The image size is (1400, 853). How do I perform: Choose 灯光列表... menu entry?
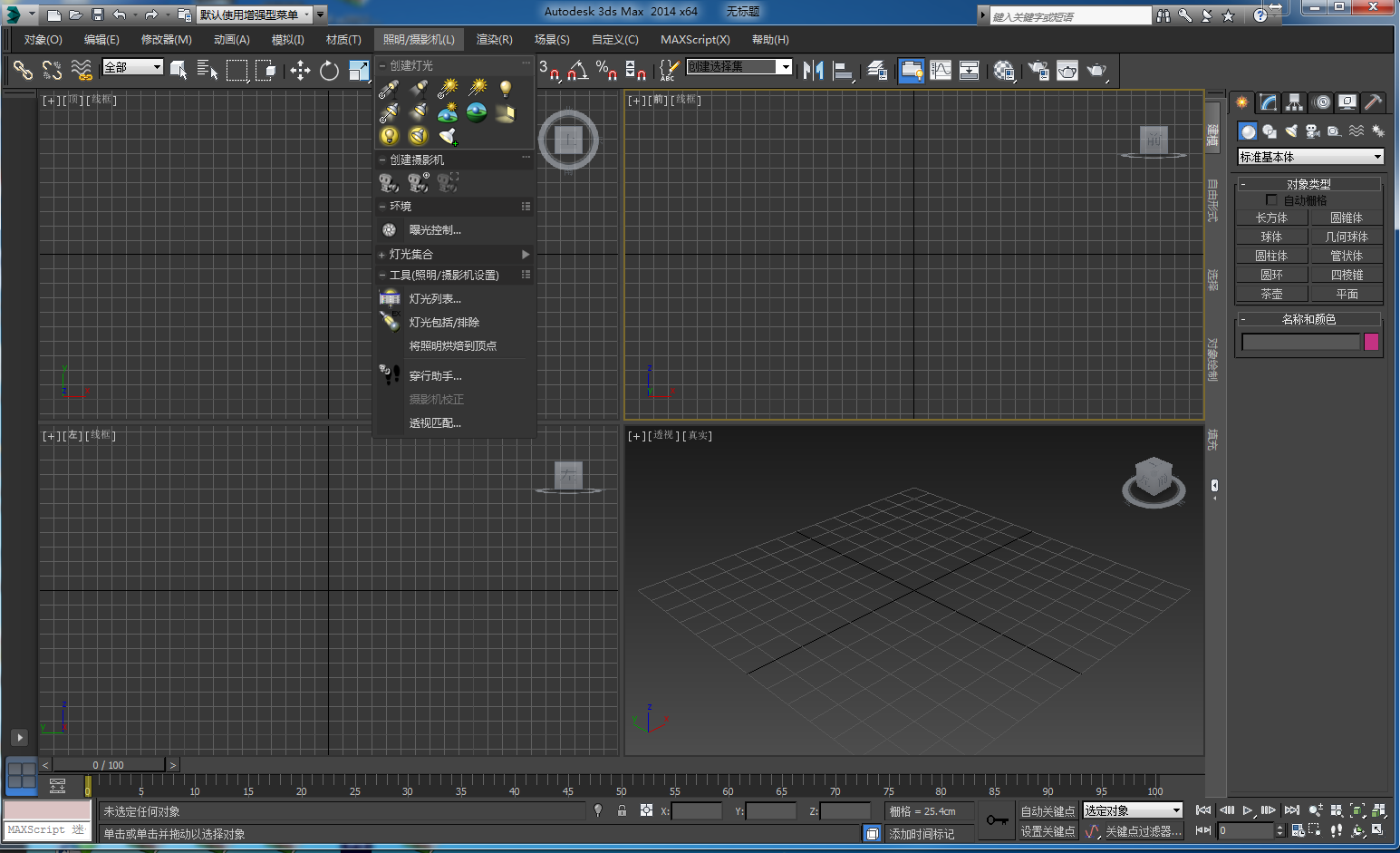pyautogui.click(x=435, y=299)
